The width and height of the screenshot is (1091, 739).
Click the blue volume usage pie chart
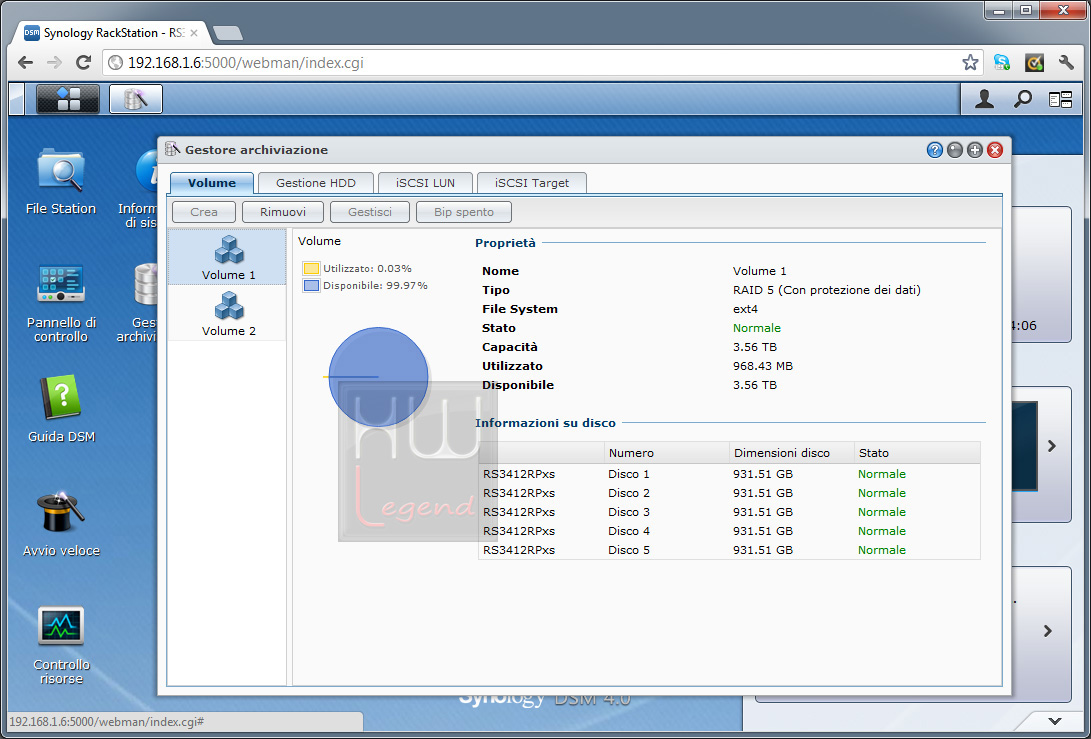tap(379, 376)
